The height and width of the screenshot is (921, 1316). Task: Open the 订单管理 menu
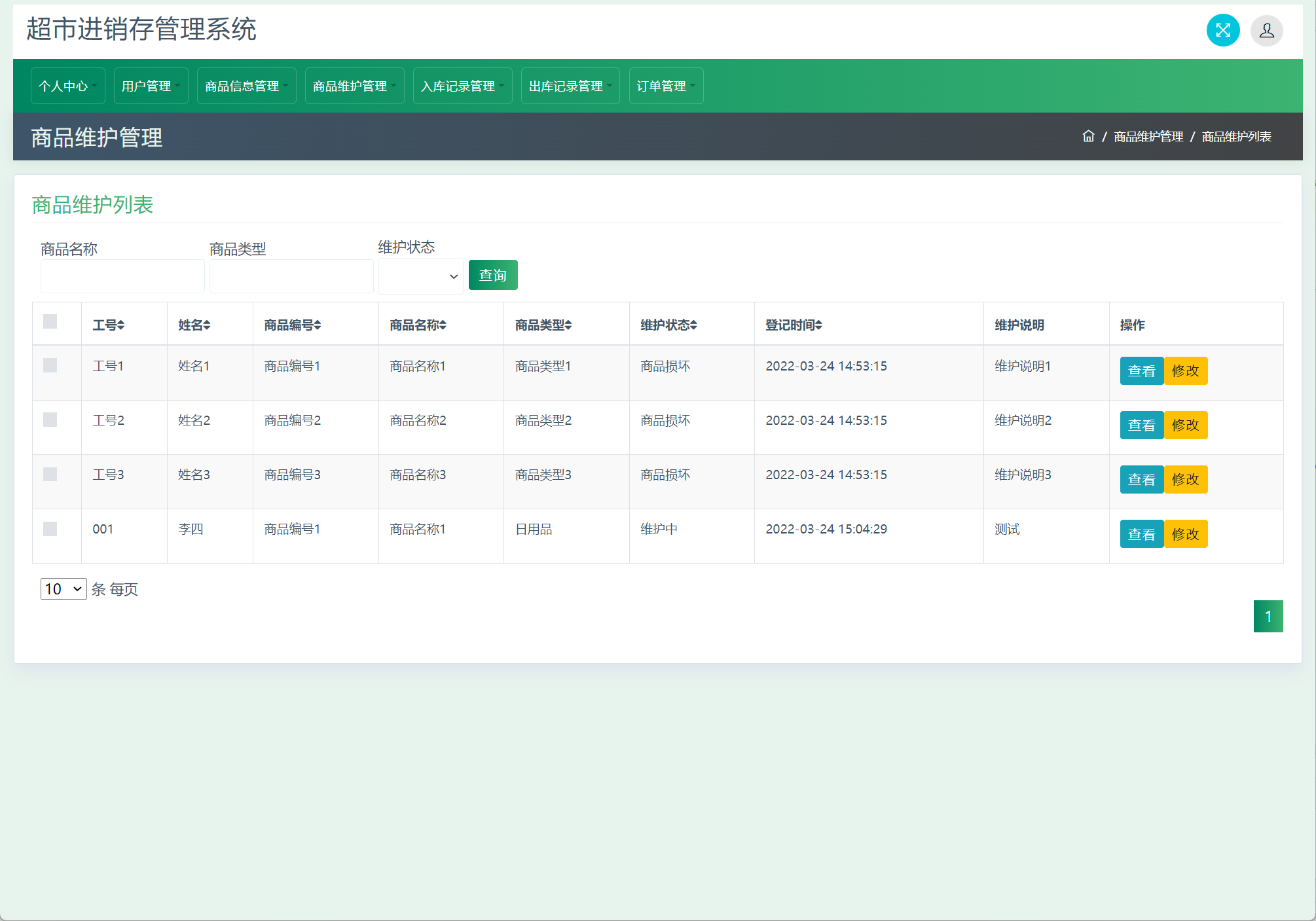(666, 86)
